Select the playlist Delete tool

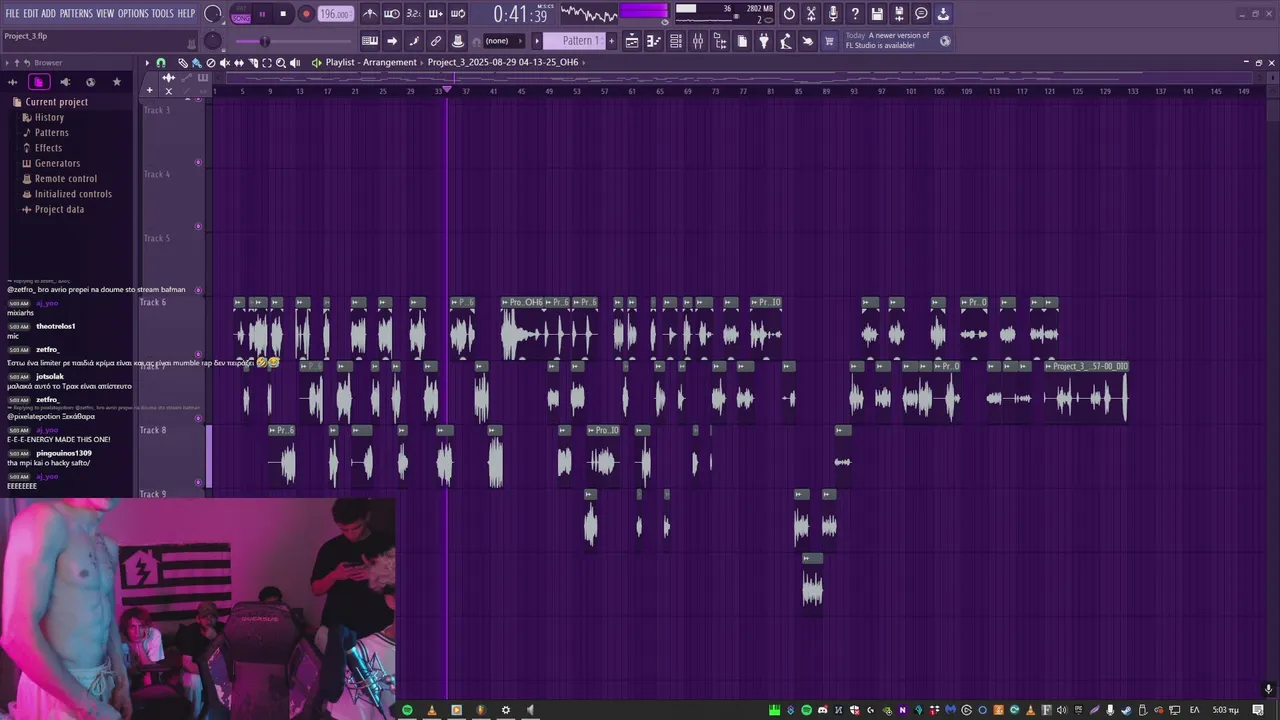211,63
